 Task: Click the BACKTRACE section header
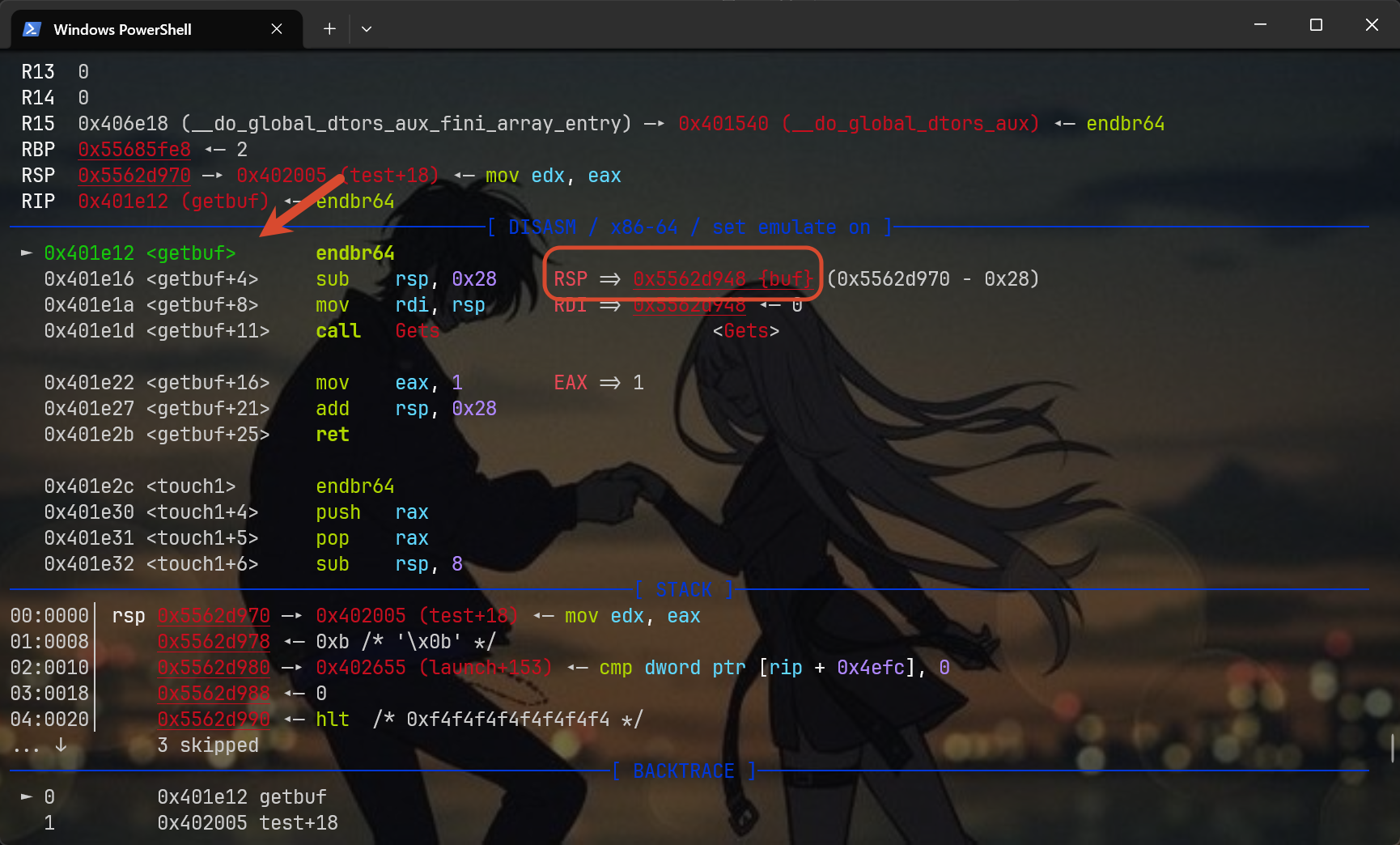pyautogui.click(x=684, y=771)
